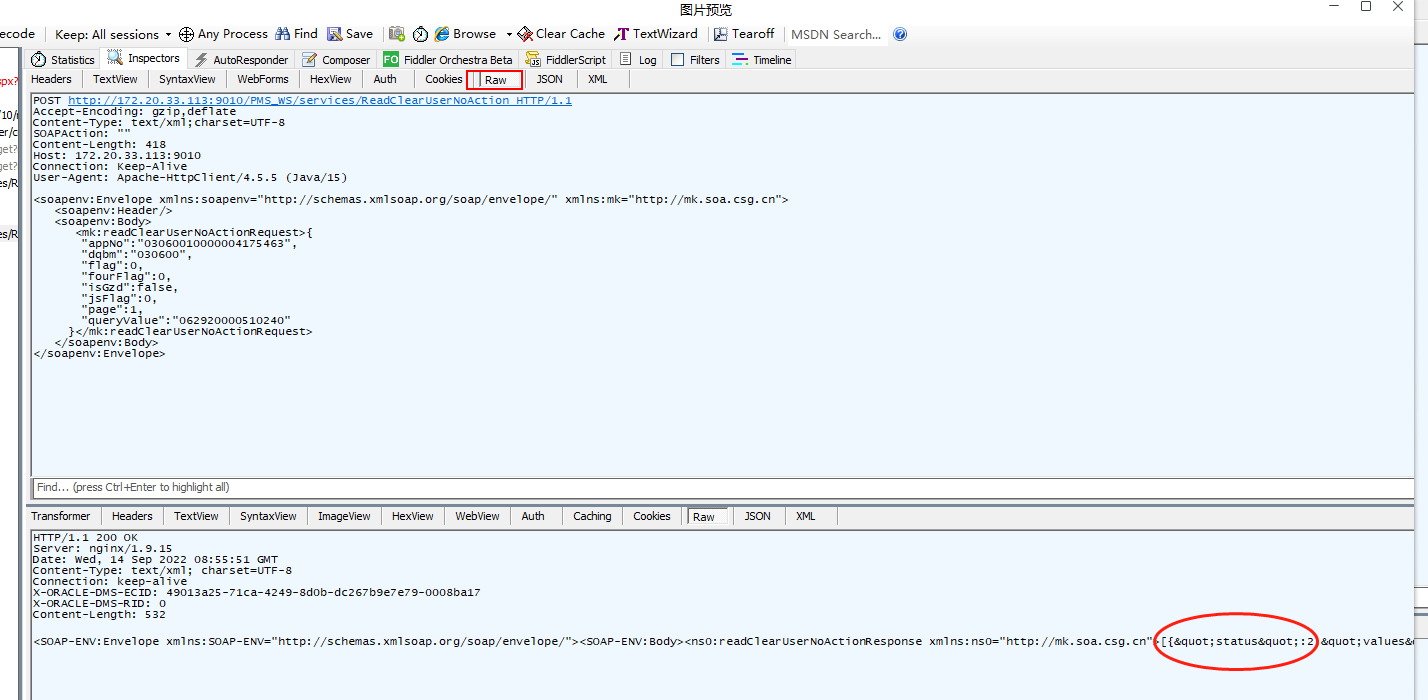1428x700 pixels.
Task: Select request inspector Cookies tab
Action: tap(444, 79)
